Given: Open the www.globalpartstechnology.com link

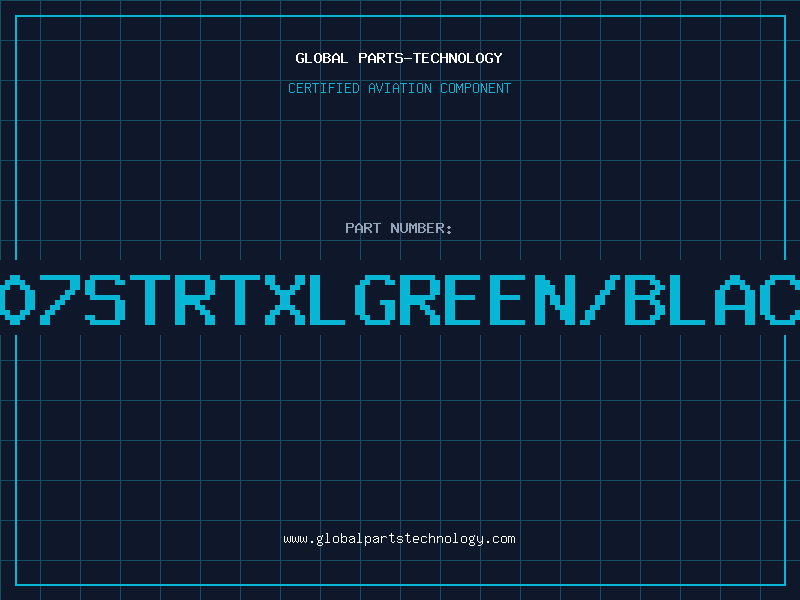Looking at the screenshot, I should [x=399, y=539].
